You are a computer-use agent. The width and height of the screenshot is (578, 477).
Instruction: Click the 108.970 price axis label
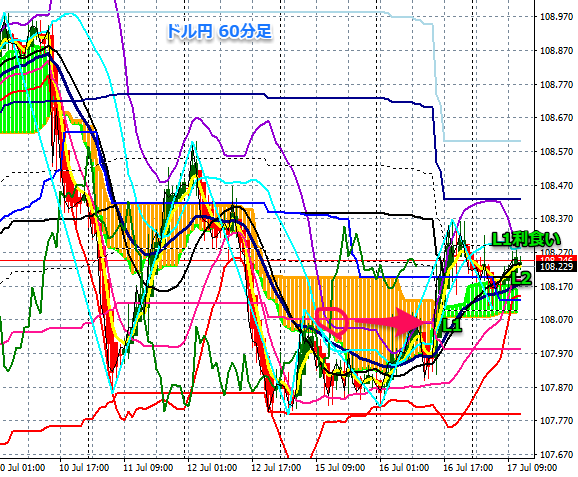pos(556,17)
